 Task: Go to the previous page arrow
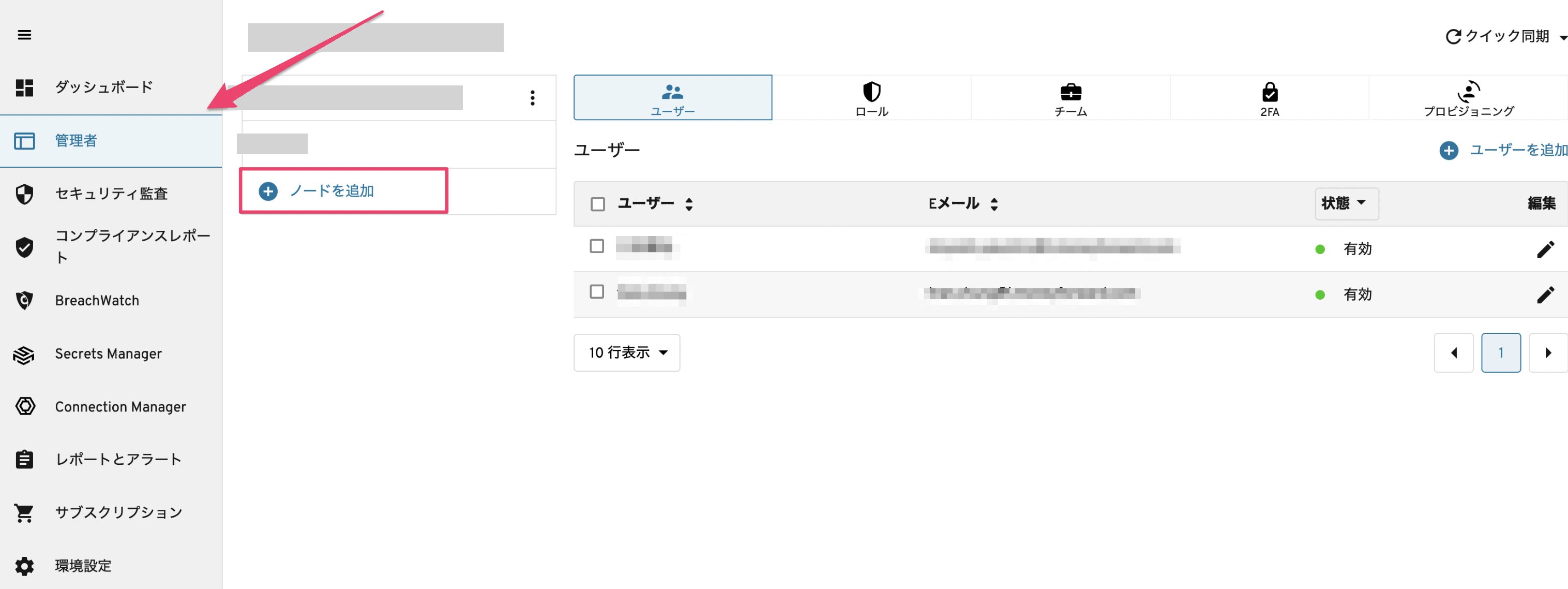pos(1454,352)
